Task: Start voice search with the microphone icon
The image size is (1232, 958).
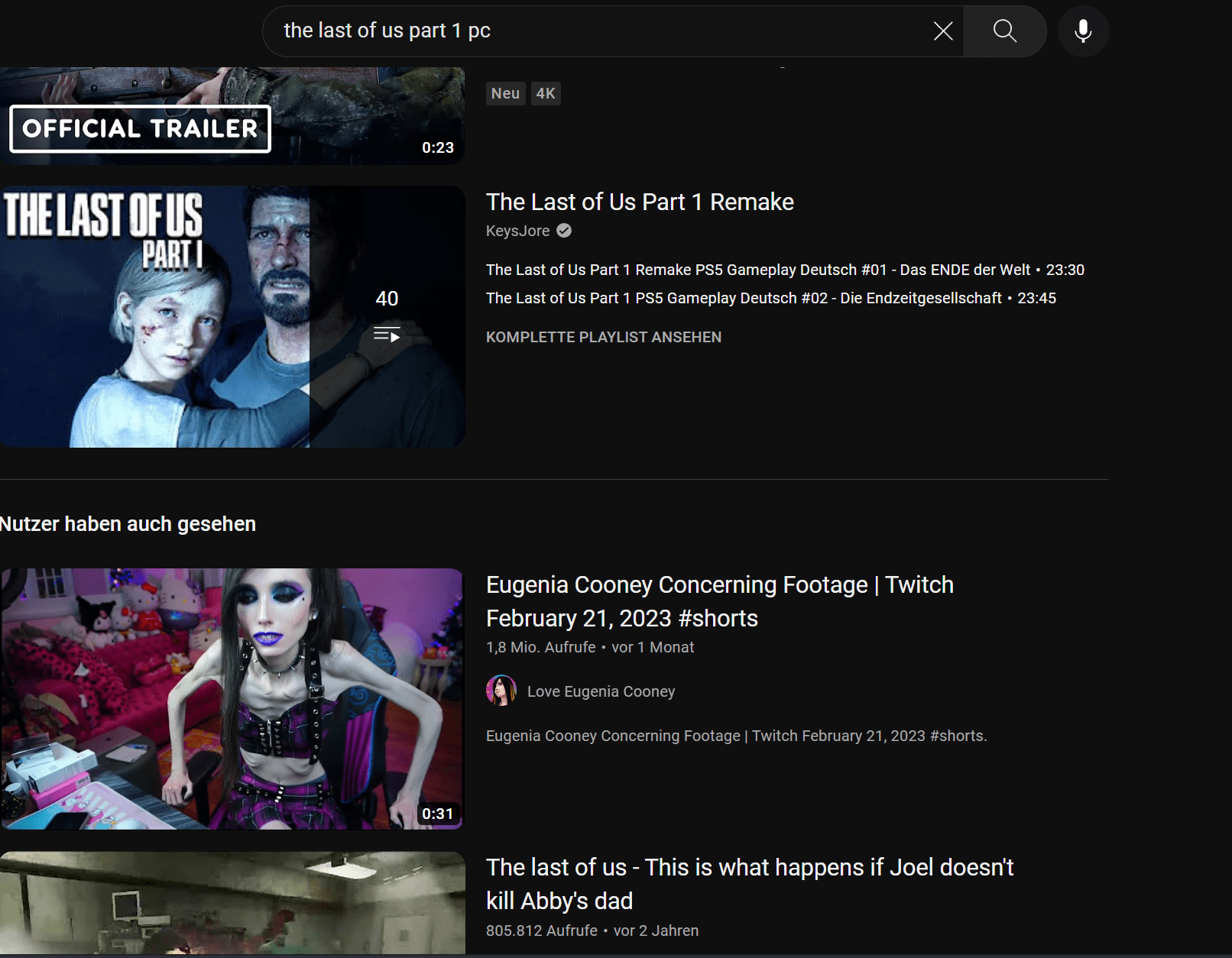Action: pyautogui.click(x=1083, y=31)
